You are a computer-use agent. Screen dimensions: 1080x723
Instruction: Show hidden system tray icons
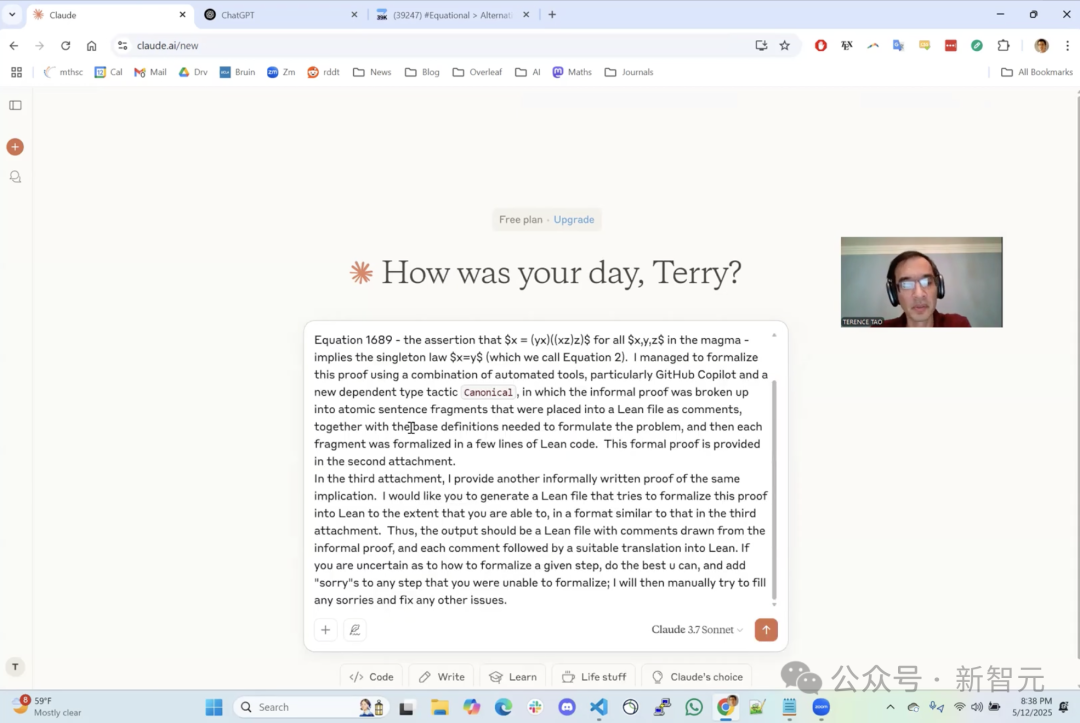click(x=890, y=707)
